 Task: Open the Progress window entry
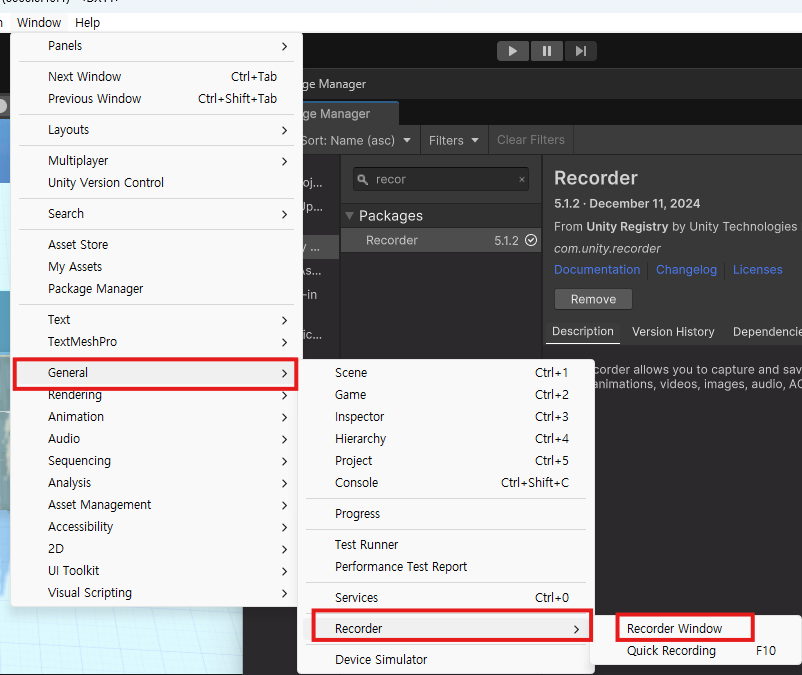(445, 514)
